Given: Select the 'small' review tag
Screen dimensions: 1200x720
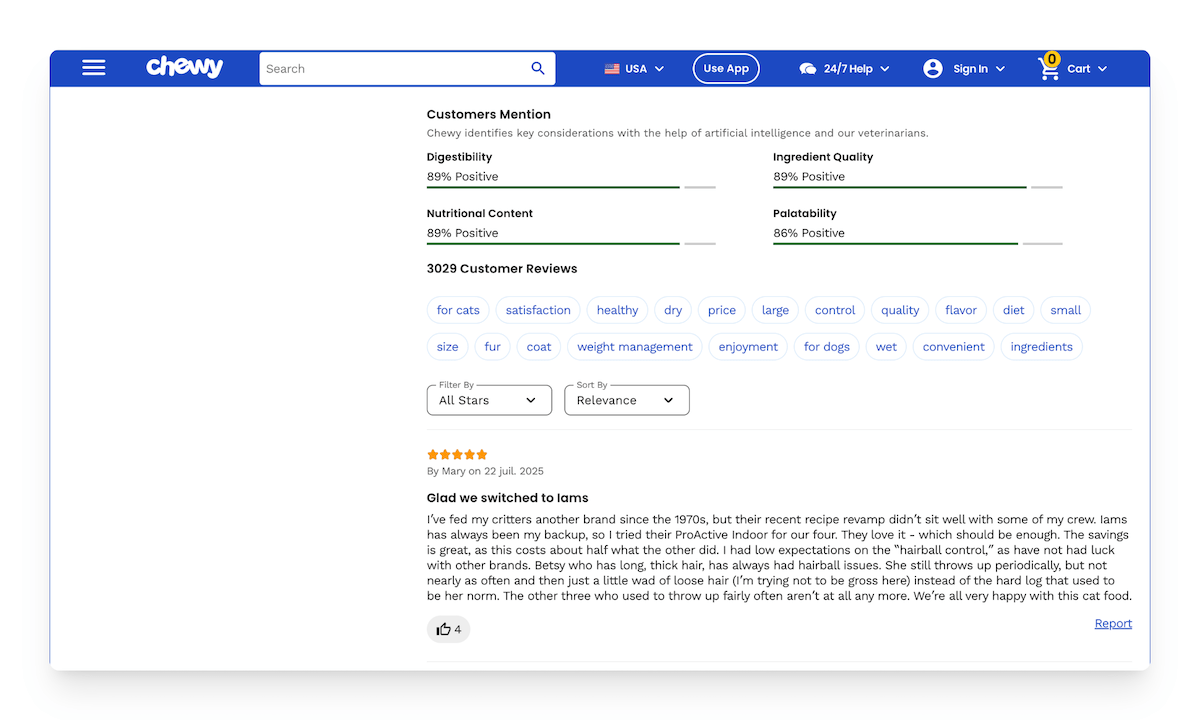Looking at the screenshot, I should [1066, 310].
